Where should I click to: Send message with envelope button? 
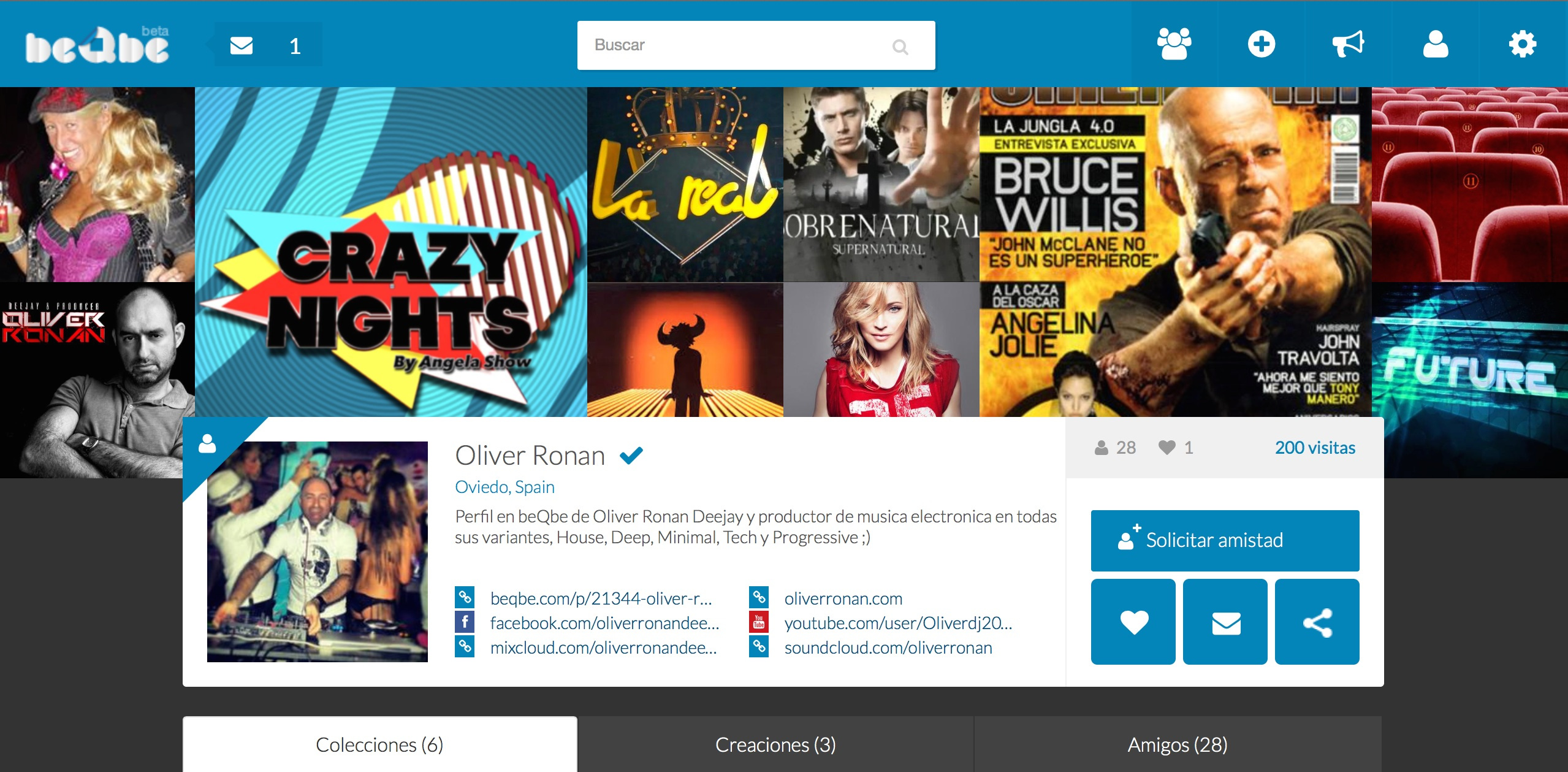click(1225, 622)
